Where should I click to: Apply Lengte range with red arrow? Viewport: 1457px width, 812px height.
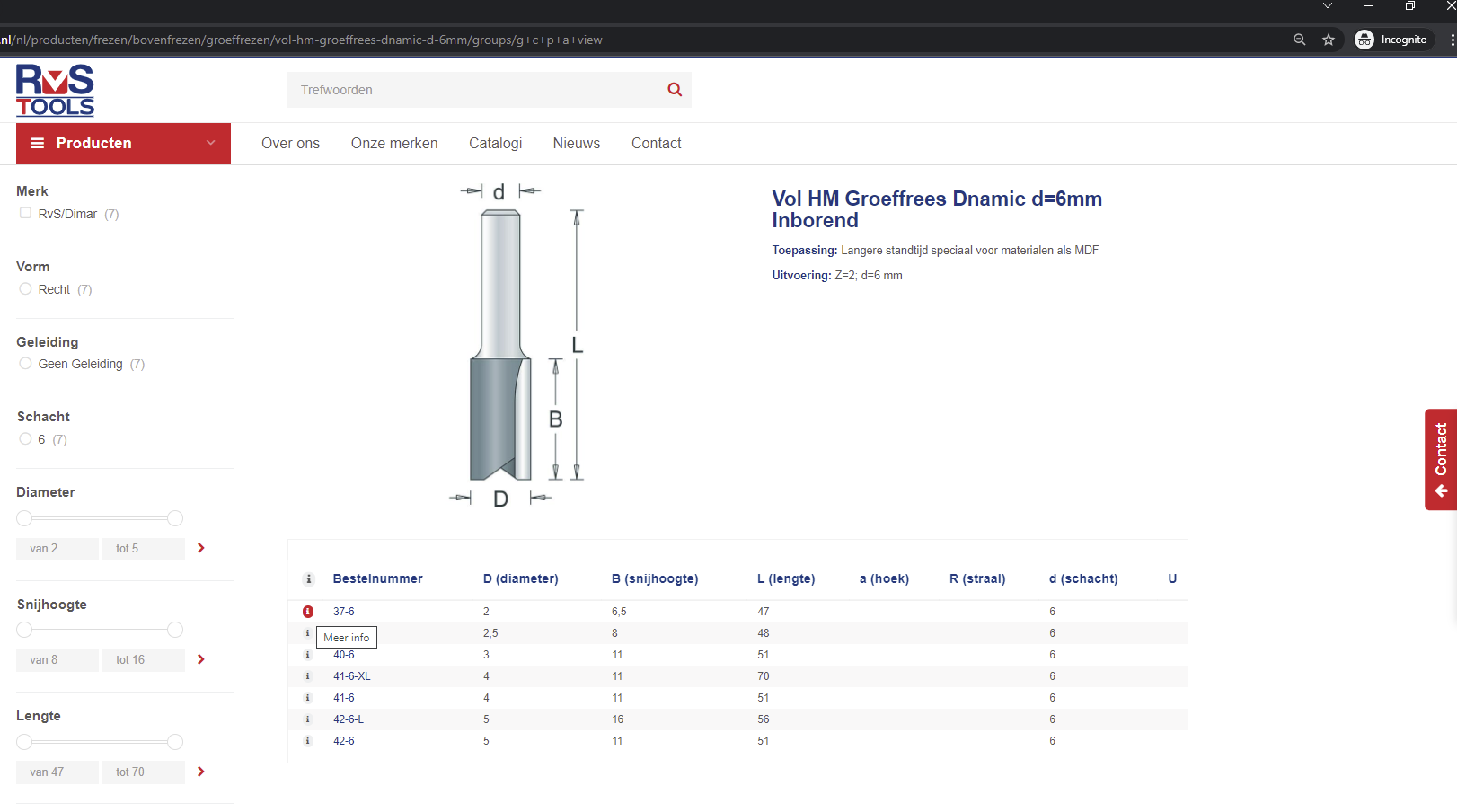click(201, 772)
